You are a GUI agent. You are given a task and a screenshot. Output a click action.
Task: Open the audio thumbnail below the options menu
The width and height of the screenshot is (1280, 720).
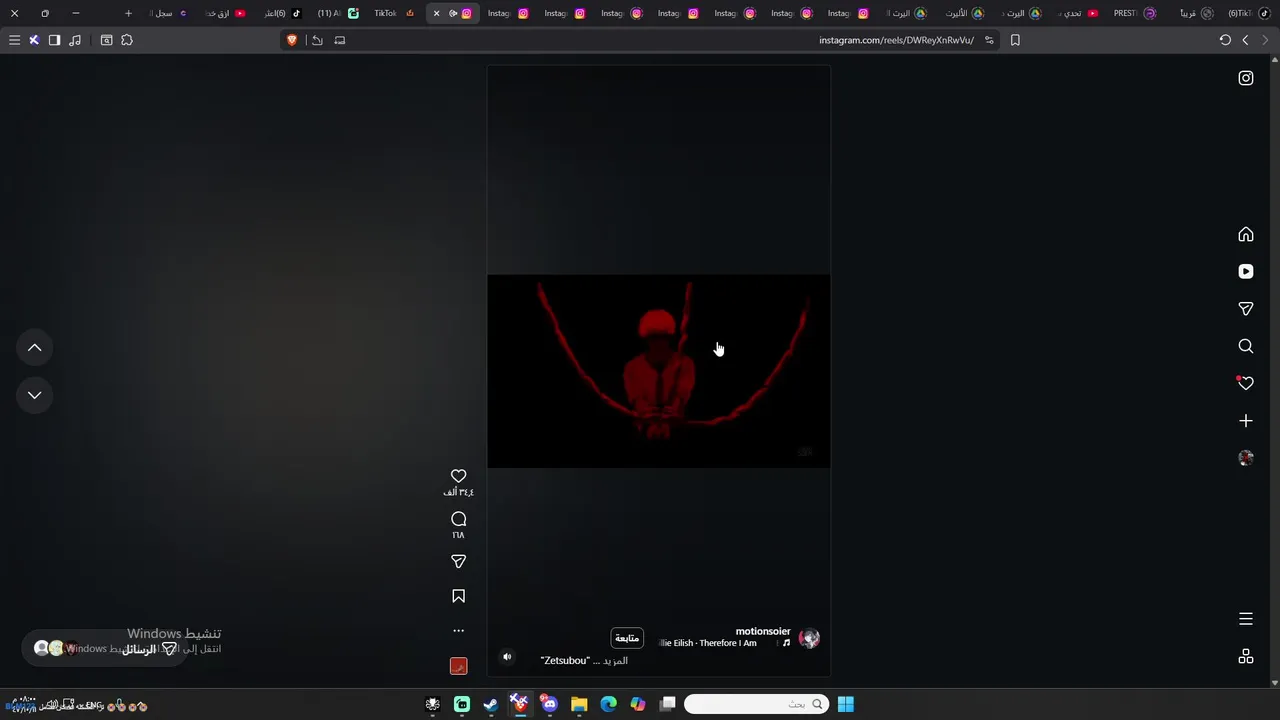[x=458, y=666]
